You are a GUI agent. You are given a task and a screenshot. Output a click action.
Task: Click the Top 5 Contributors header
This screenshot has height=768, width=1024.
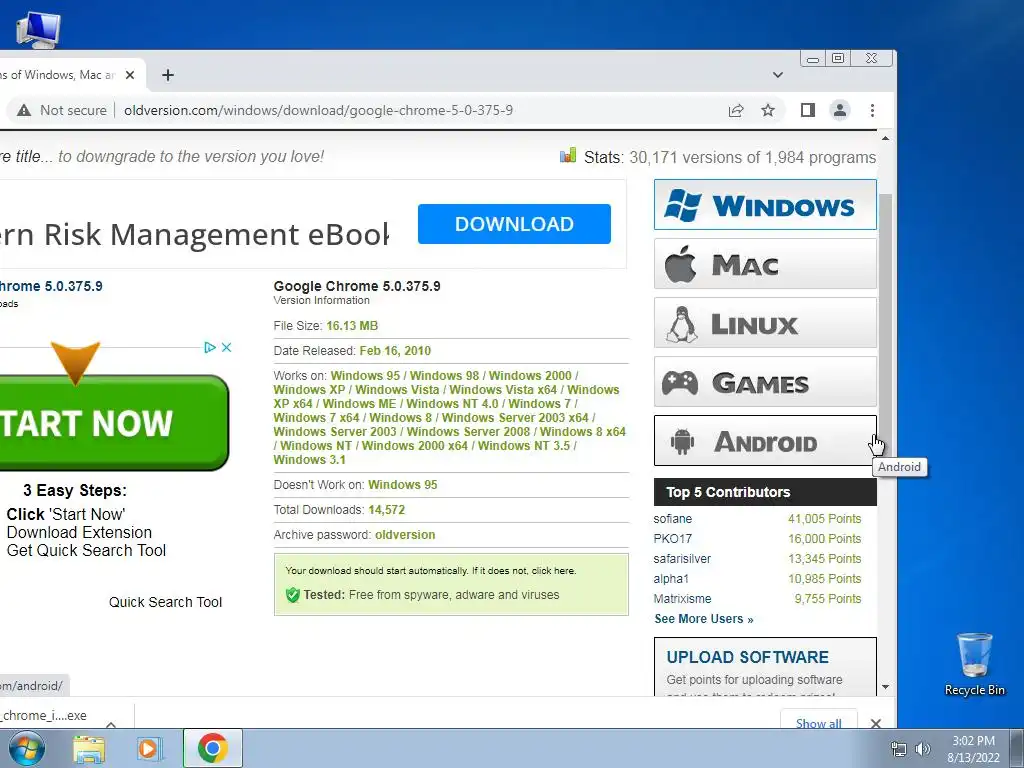pyautogui.click(x=765, y=492)
